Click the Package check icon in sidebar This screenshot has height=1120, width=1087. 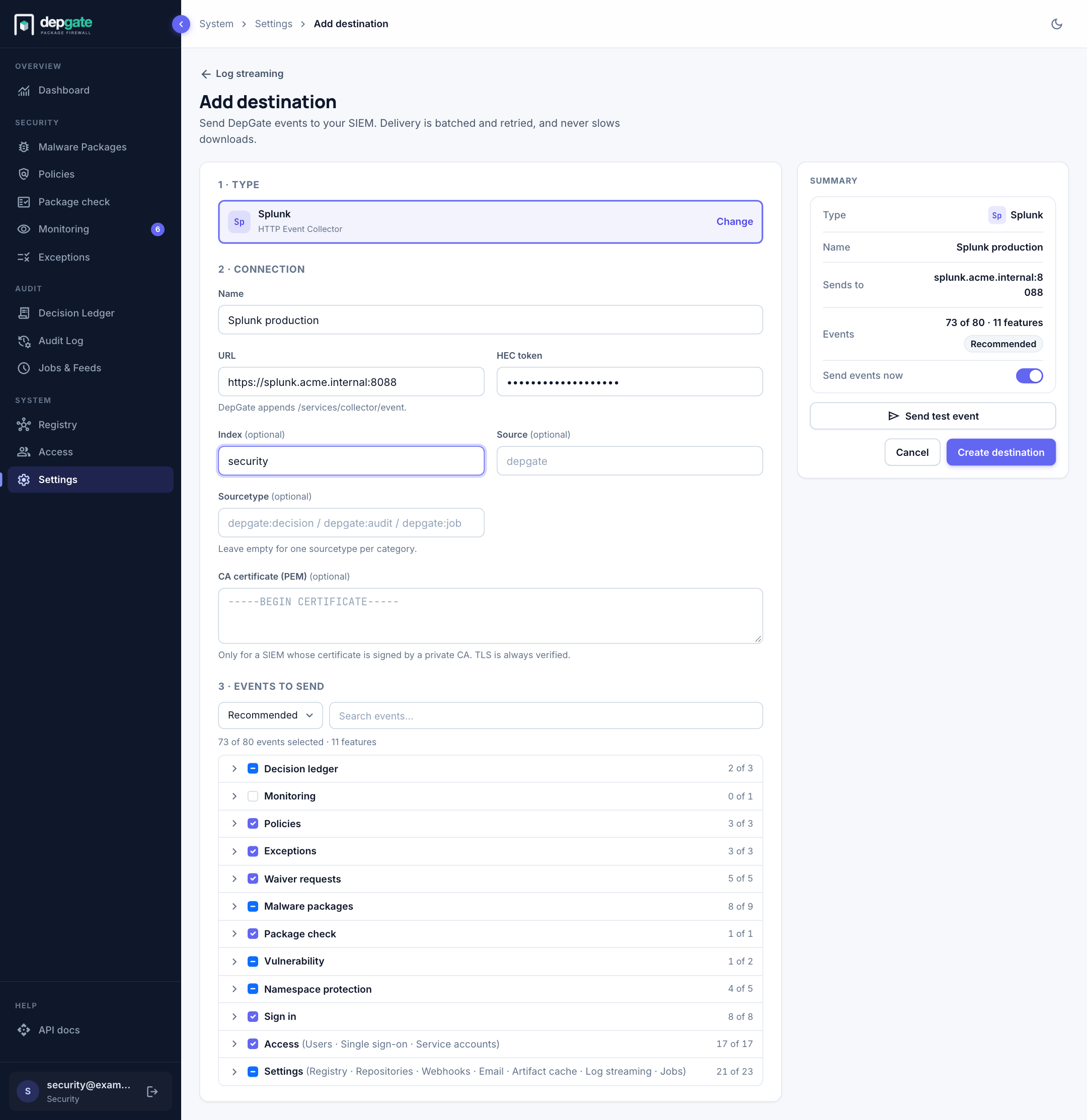pos(24,202)
